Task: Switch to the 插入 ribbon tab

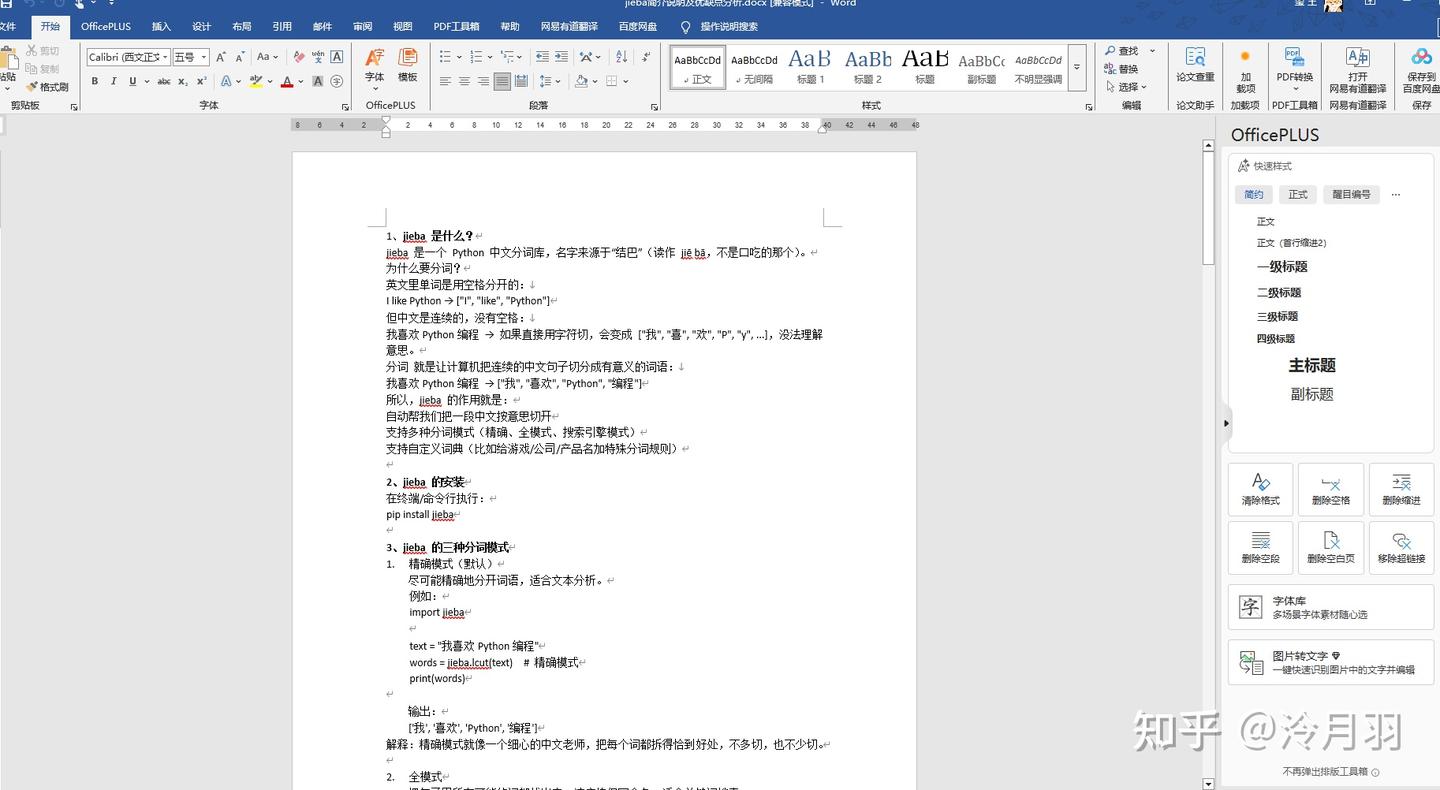Action: tap(160, 27)
